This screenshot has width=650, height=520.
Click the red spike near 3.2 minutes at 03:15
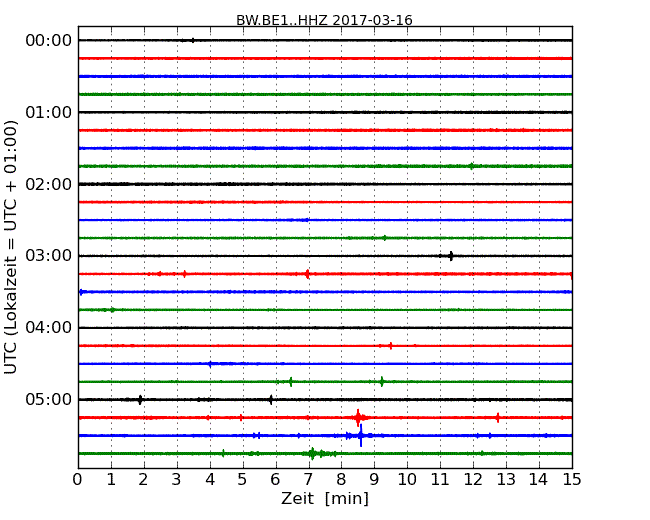coord(184,274)
